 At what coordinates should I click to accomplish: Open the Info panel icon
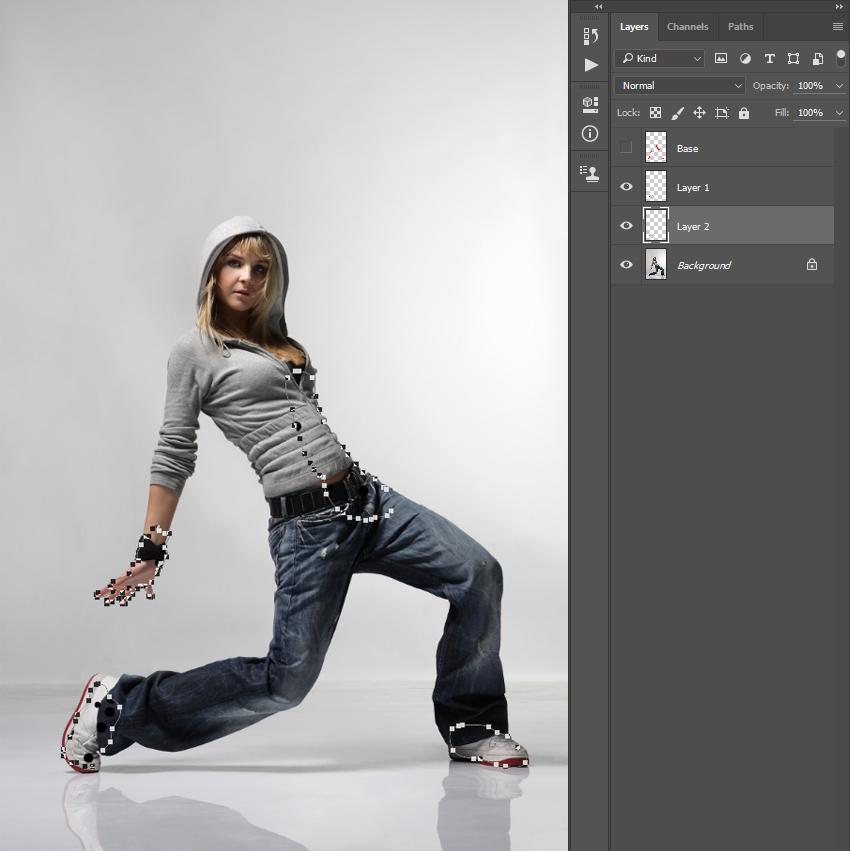tap(591, 133)
